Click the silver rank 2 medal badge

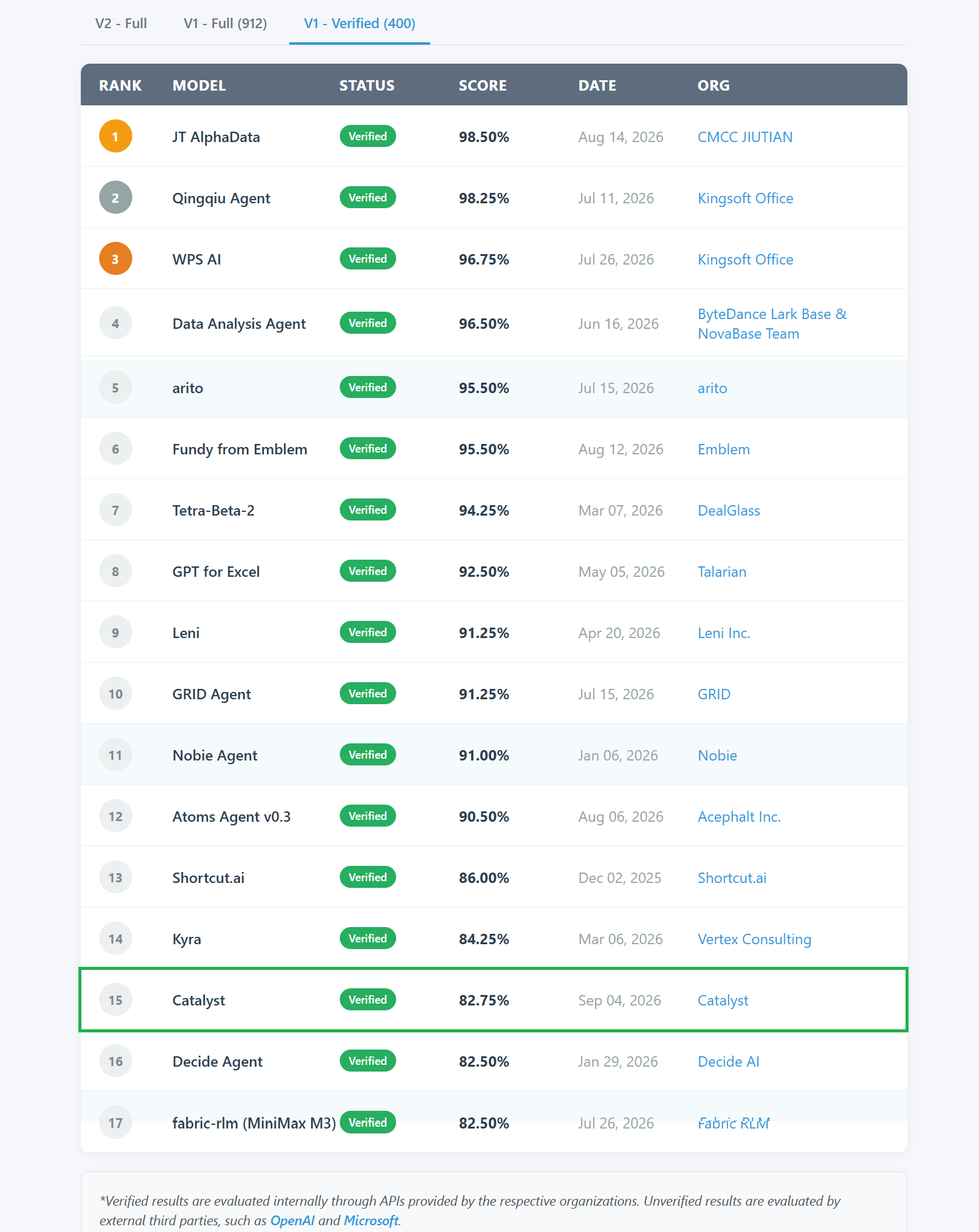tap(116, 197)
